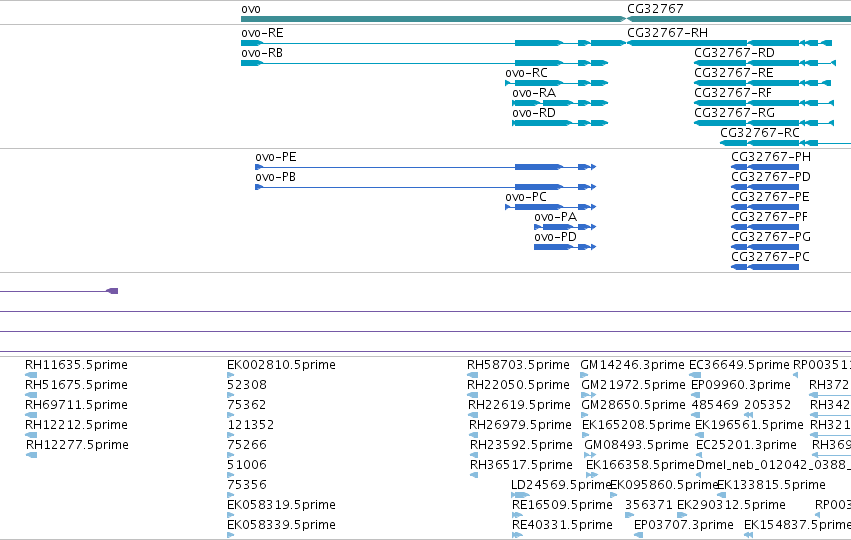The height and width of the screenshot is (540, 851).
Task: Select the ovo-PC protein label
Action: coord(526,198)
